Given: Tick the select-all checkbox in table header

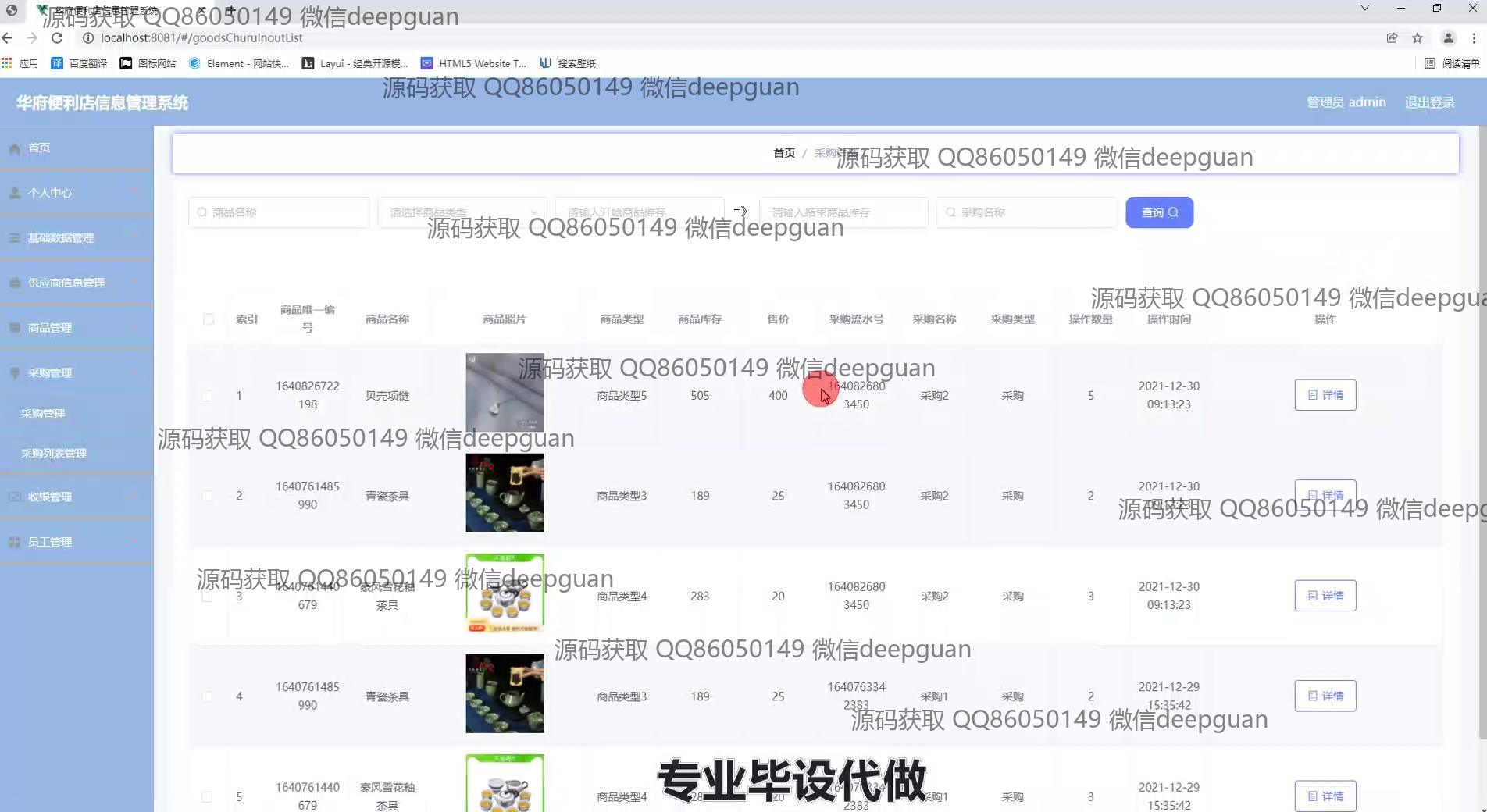Looking at the screenshot, I should [x=209, y=319].
